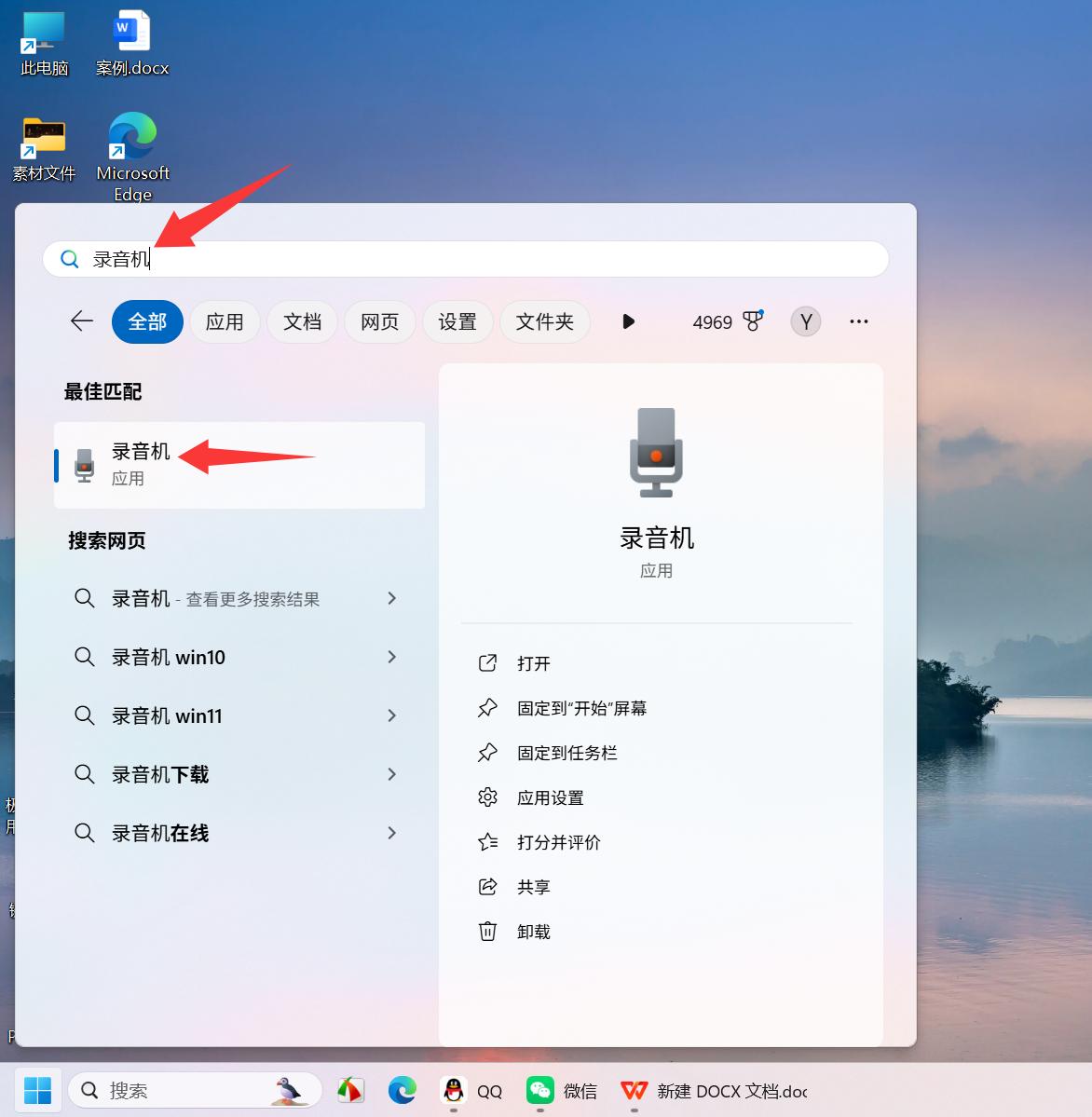Open the 录音机 best match result
This screenshot has height=1117, width=1092.
pyautogui.click(x=239, y=465)
